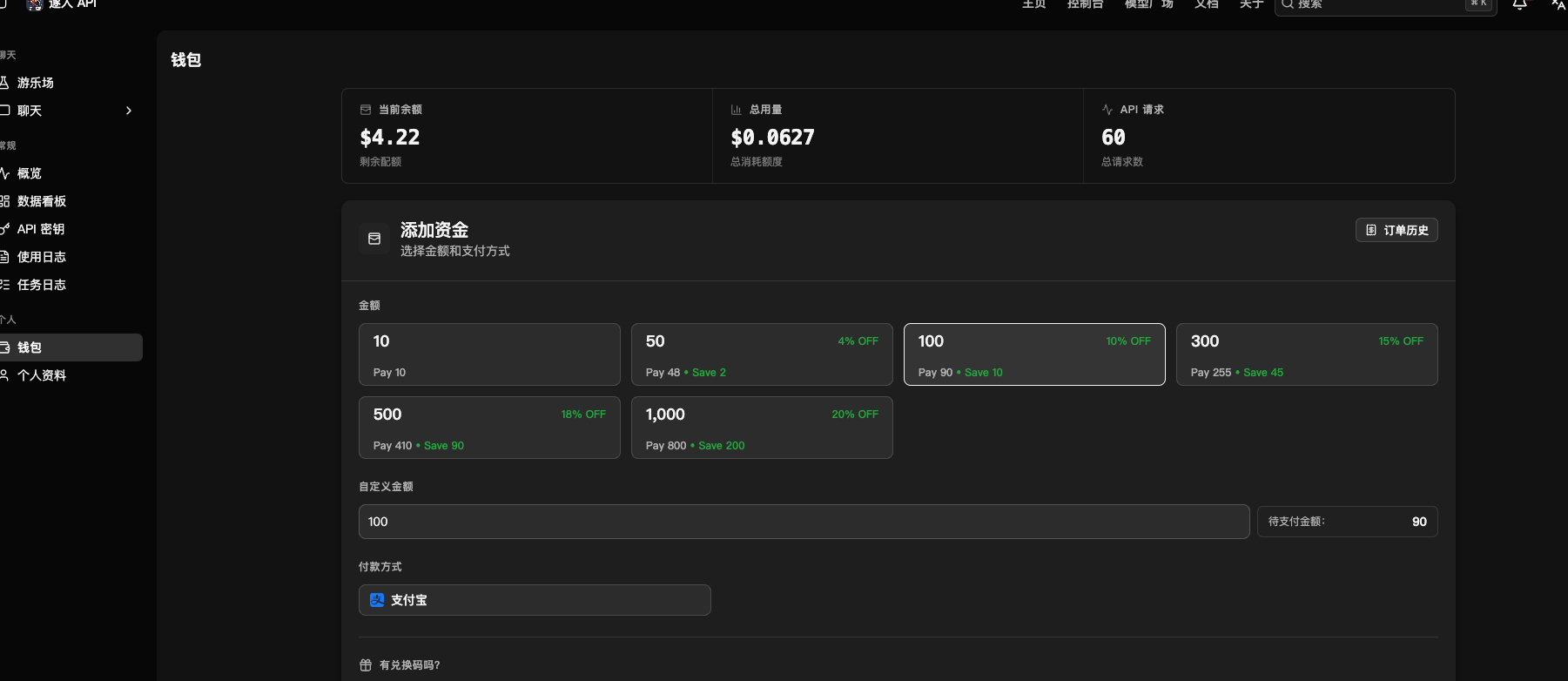
Task: Click the API request count 60
Action: point(1114,137)
